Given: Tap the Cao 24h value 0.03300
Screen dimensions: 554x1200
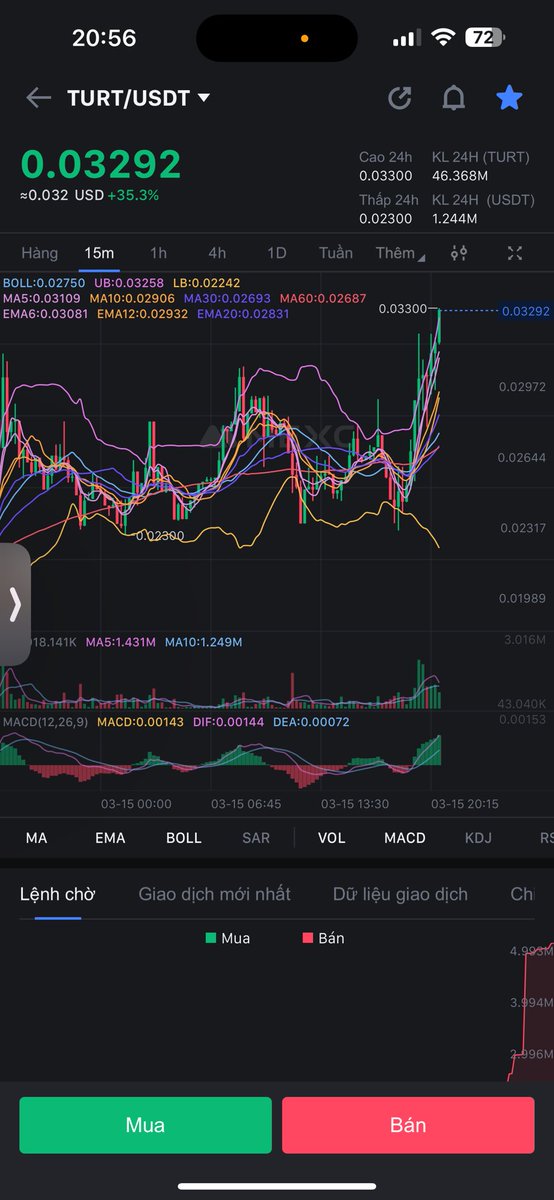Looking at the screenshot, I should pyautogui.click(x=385, y=176).
